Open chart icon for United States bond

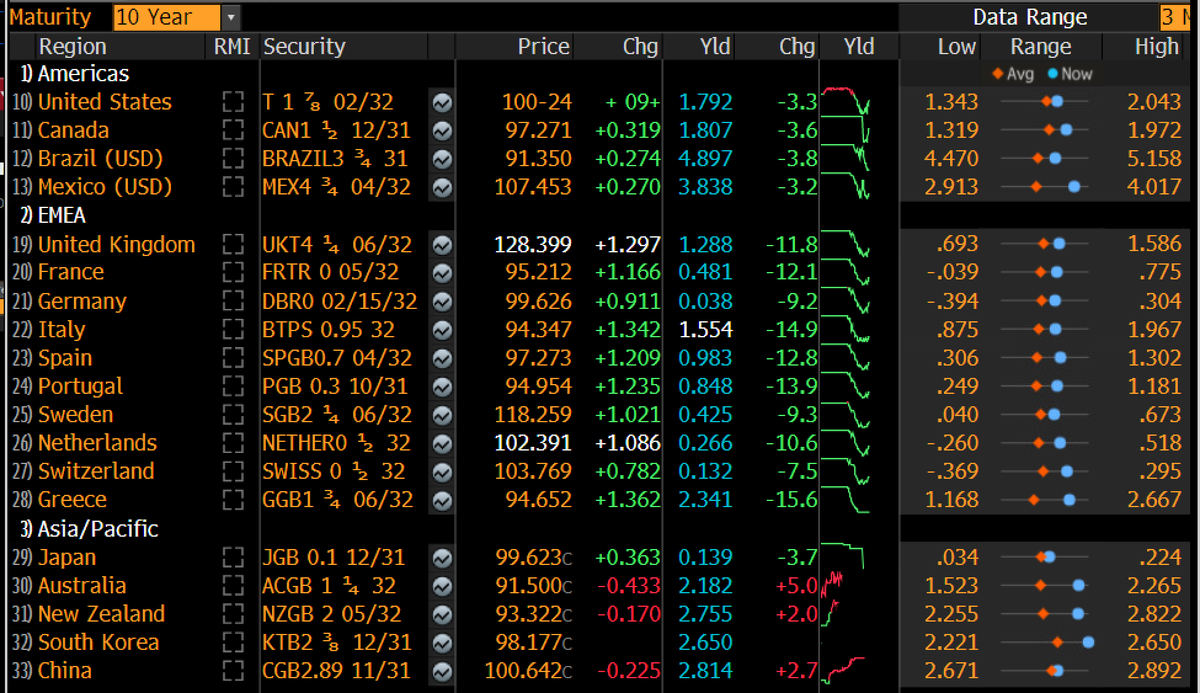tap(441, 102)
